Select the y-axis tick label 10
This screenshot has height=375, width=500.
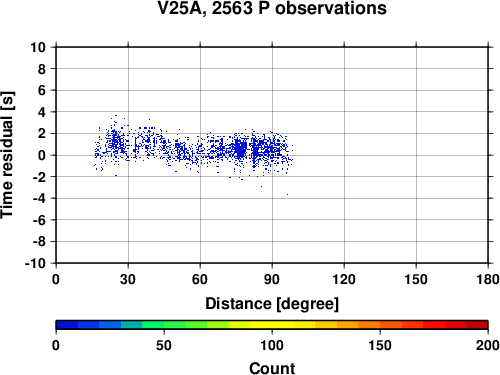click(38, 47)
